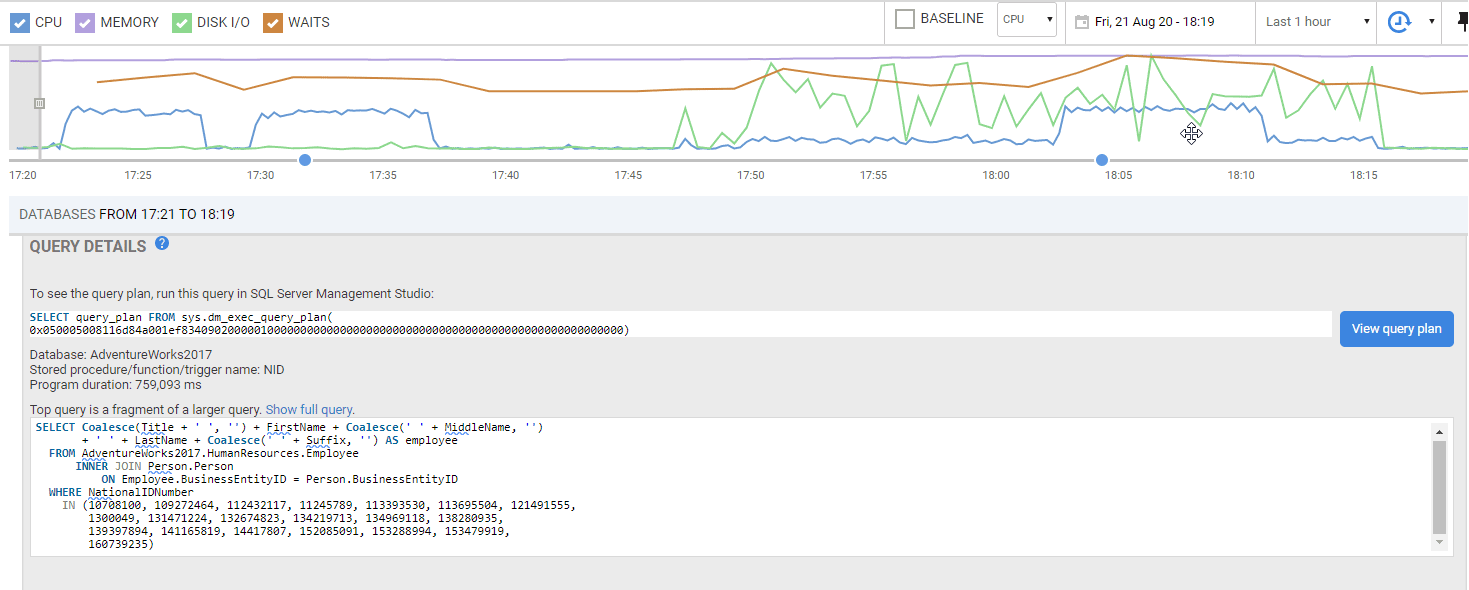
Task: Click the Program duration: 759,093 ms text
Action: click(115, 384)
